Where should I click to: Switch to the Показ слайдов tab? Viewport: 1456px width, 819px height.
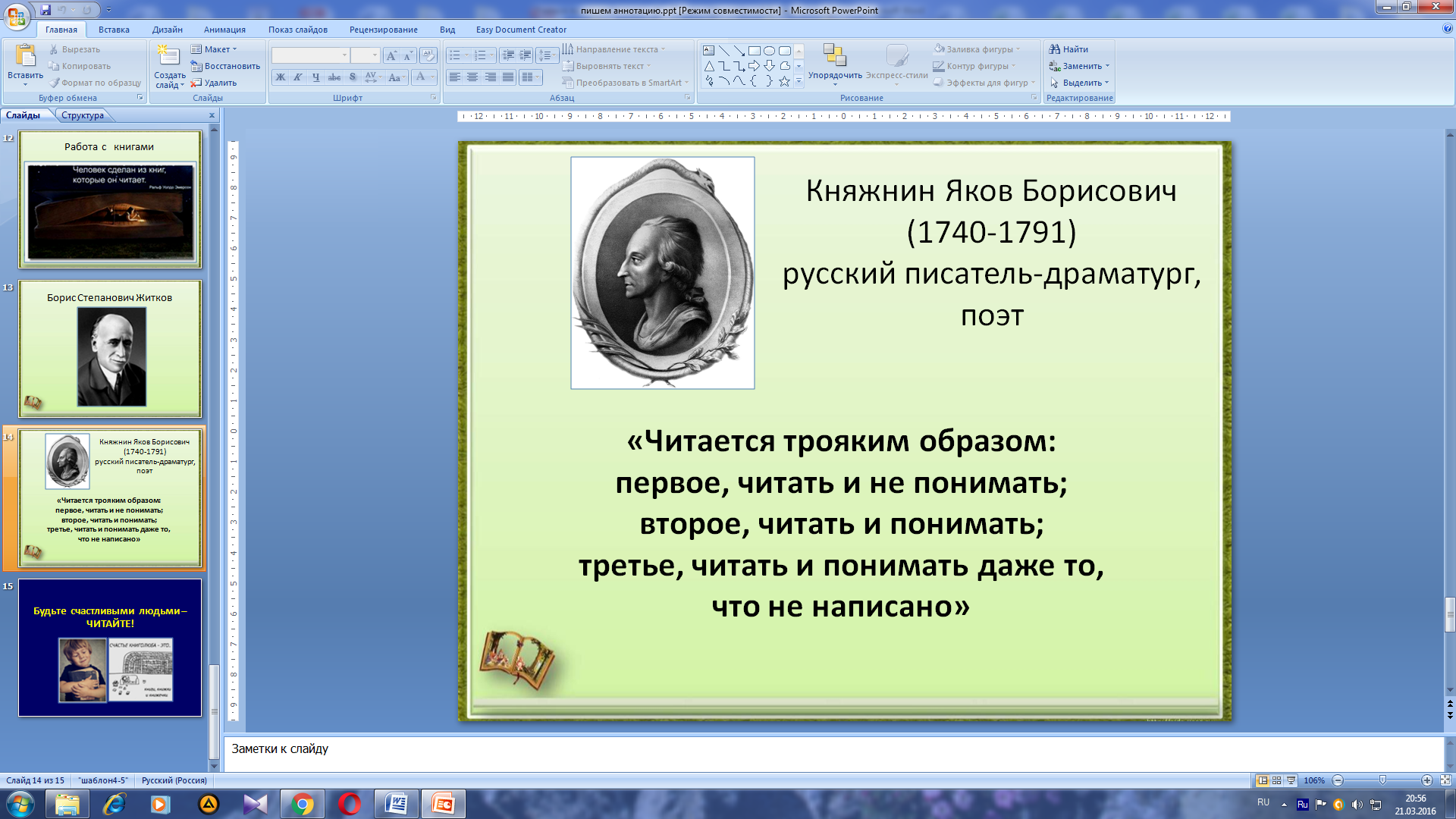297,30
